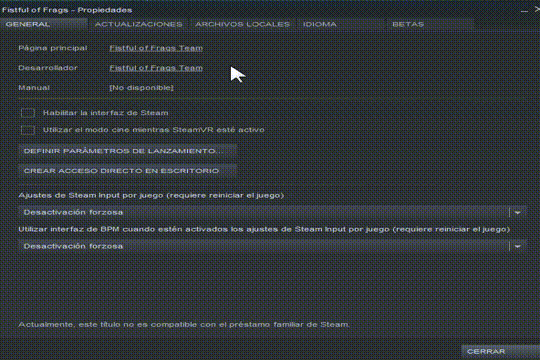Switch to the GENERAL tab
This screenshot has width=540, height=360.
point(44,24)
